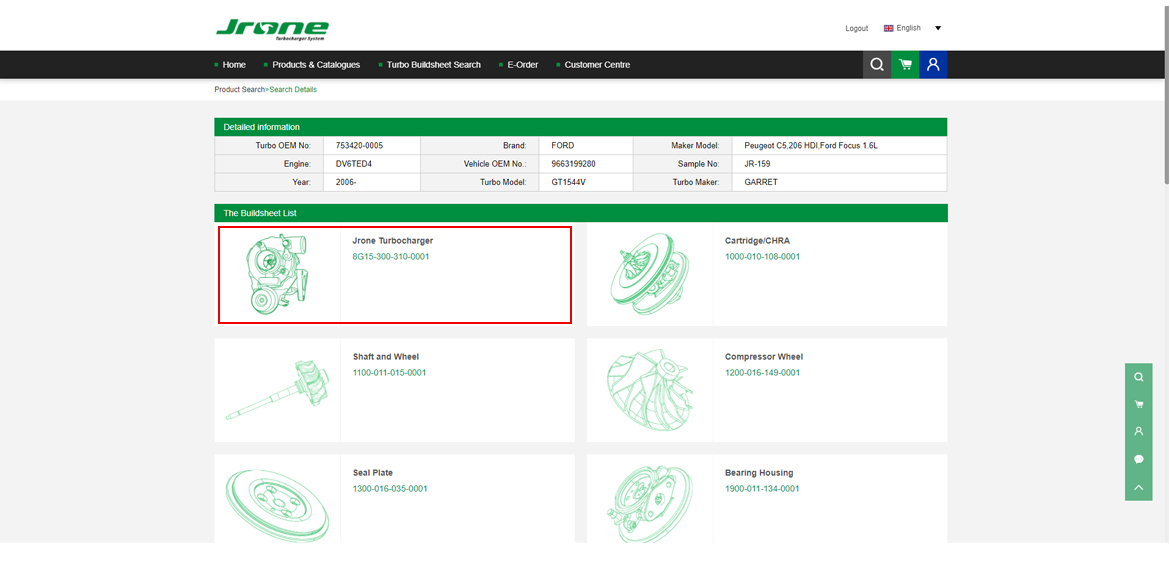The width and height of the screenshot is (1170, 564).
Task: Click the English language label
Action: 909,28
